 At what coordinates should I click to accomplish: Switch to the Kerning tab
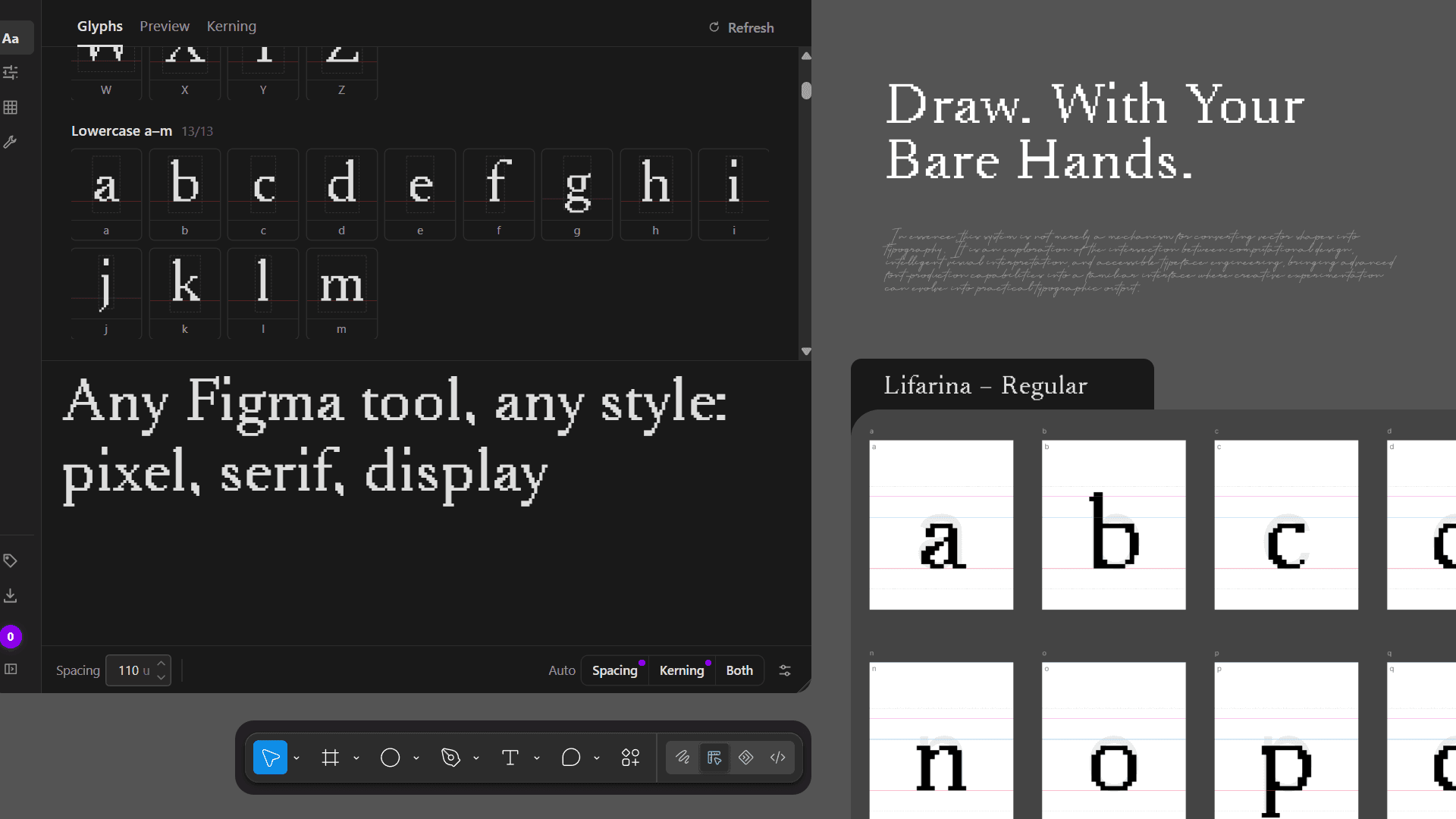click(231, 27)
